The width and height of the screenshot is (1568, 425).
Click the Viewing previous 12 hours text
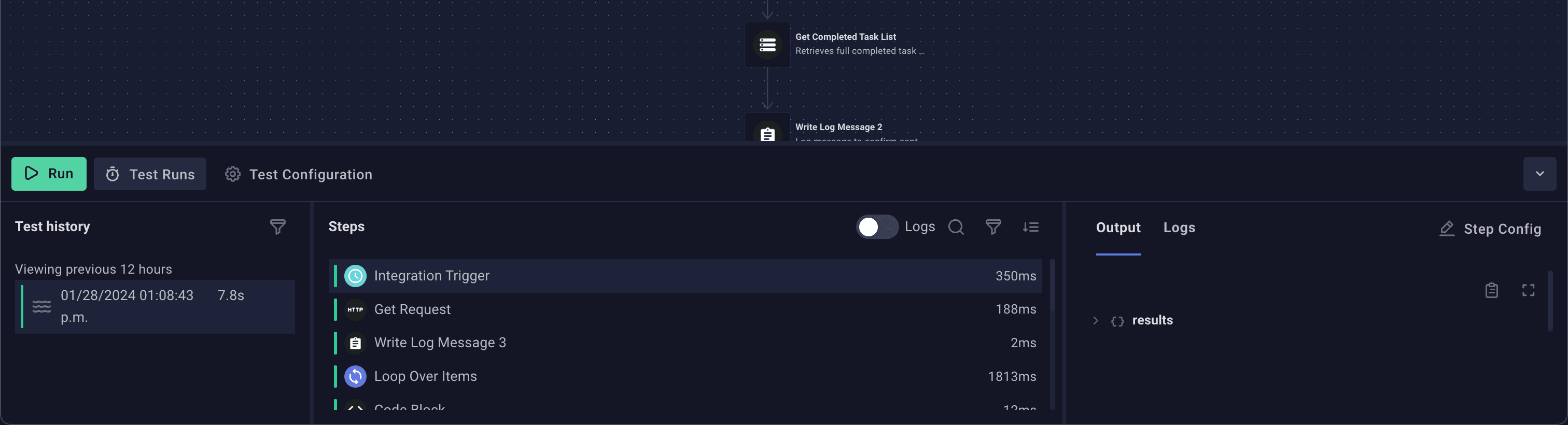point(94,270)
